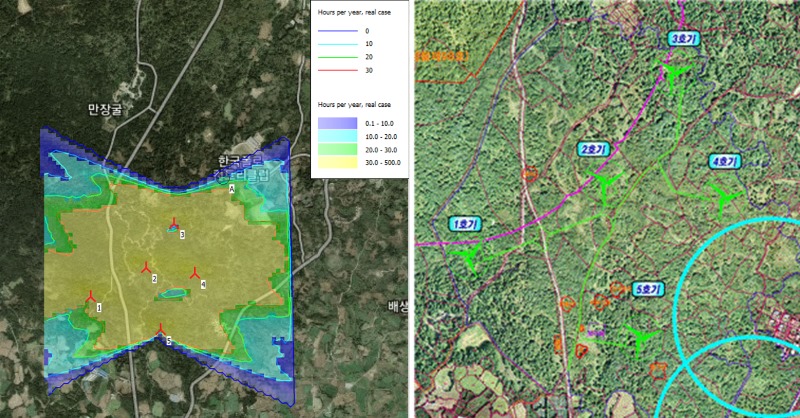Select green turbine symbol below 5호기 label
The image size is (800, 418).
[639, 338]
